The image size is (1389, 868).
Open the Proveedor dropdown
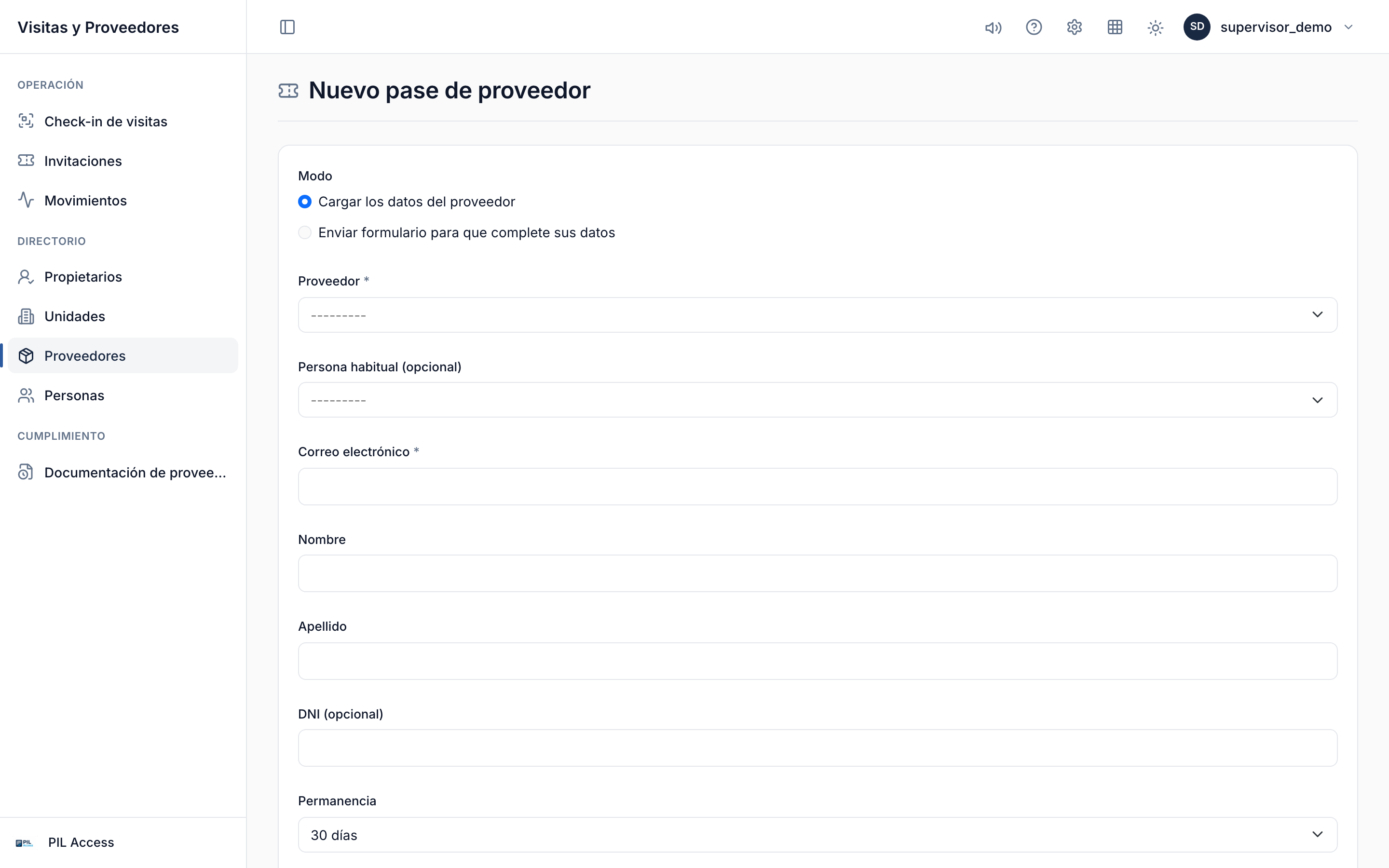pos(817,314)
